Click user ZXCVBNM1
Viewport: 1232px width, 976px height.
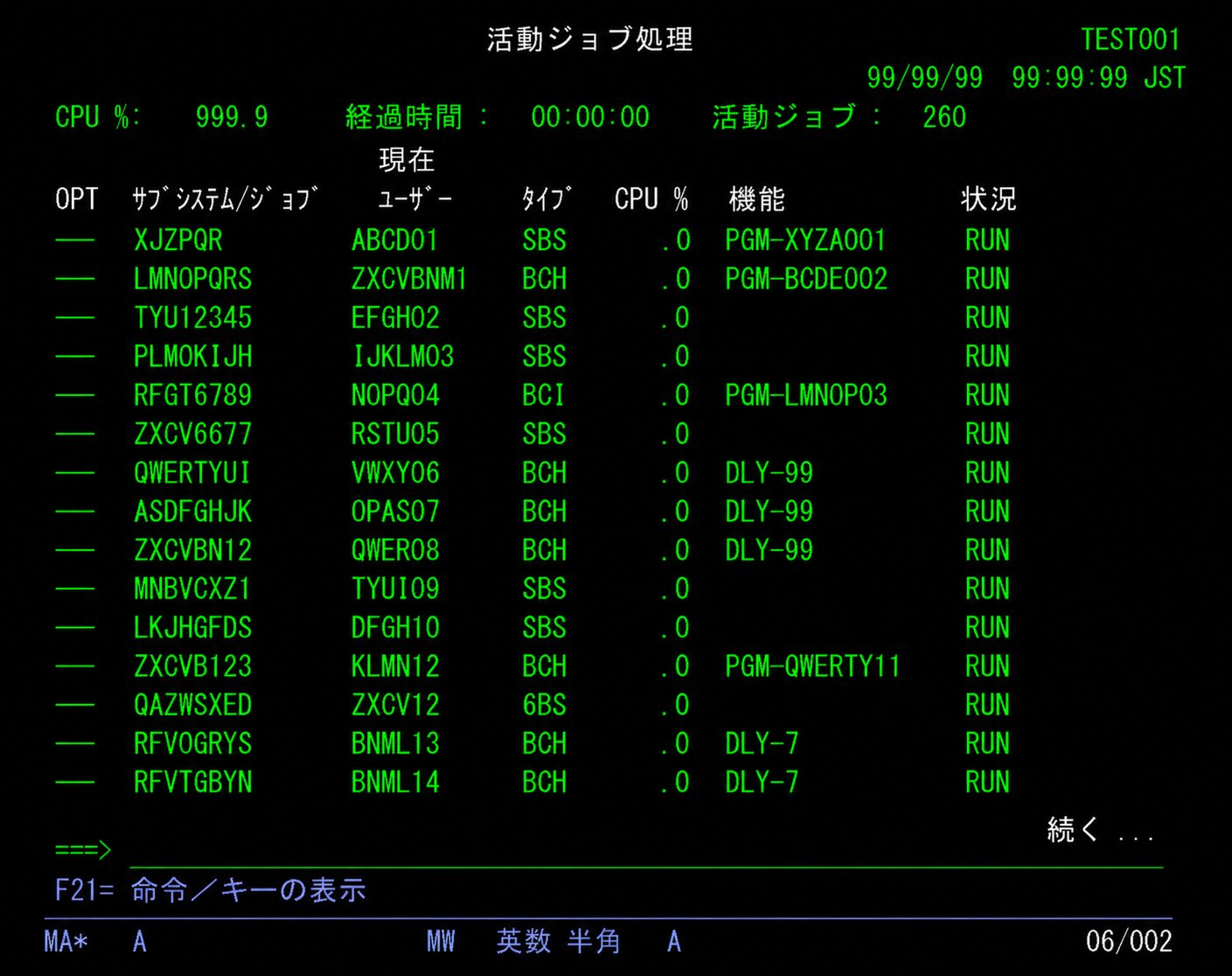point(409,279)
